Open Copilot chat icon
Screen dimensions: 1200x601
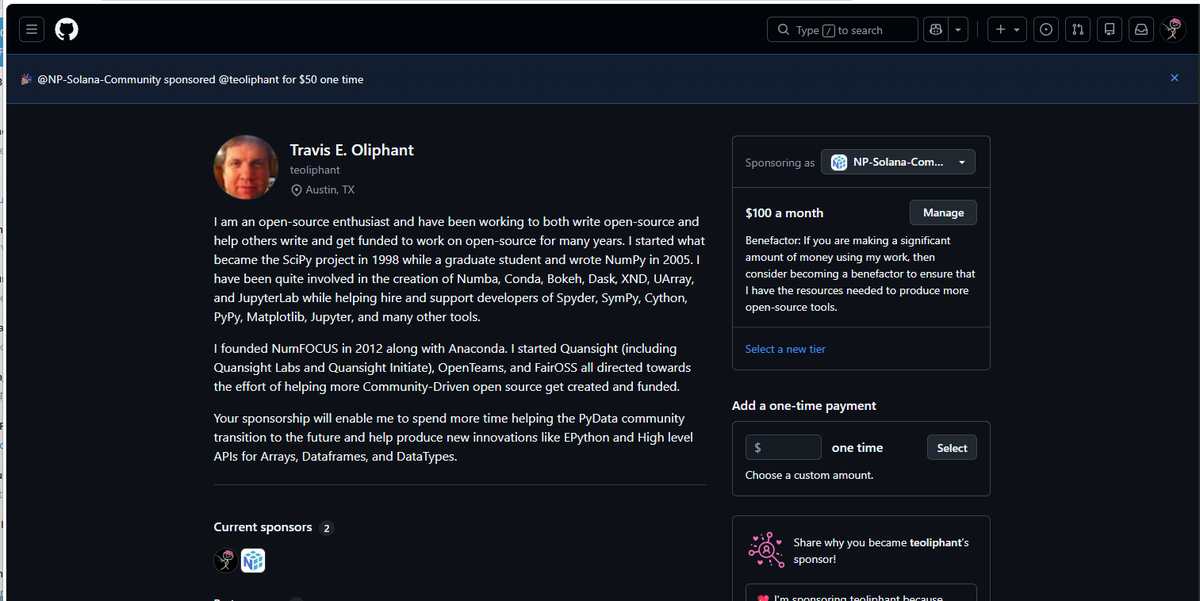935,30
